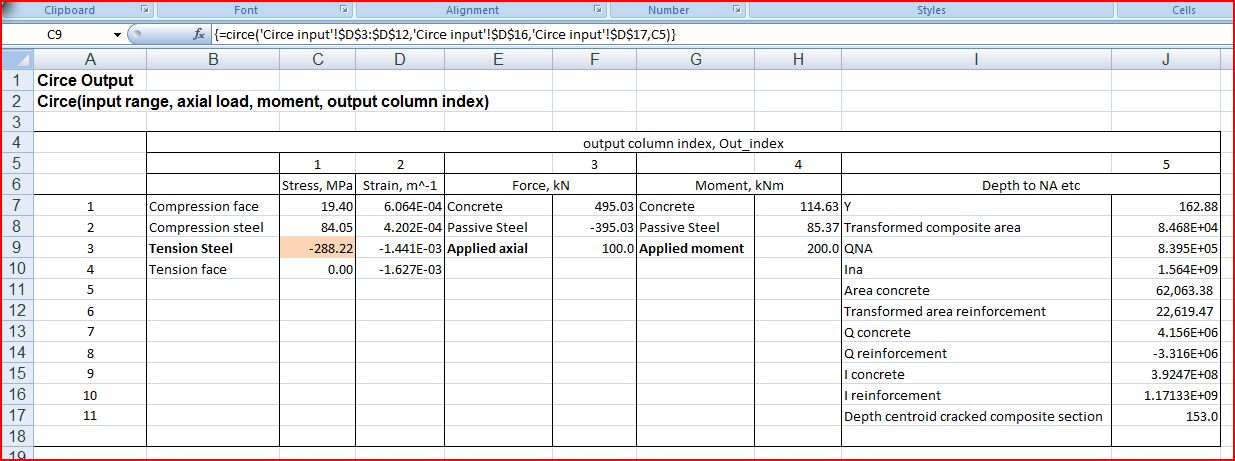This screenshot has height=461, width=1235.
Task: Select row 17 header
Action: pyautogui.click(x=17, y=416)
